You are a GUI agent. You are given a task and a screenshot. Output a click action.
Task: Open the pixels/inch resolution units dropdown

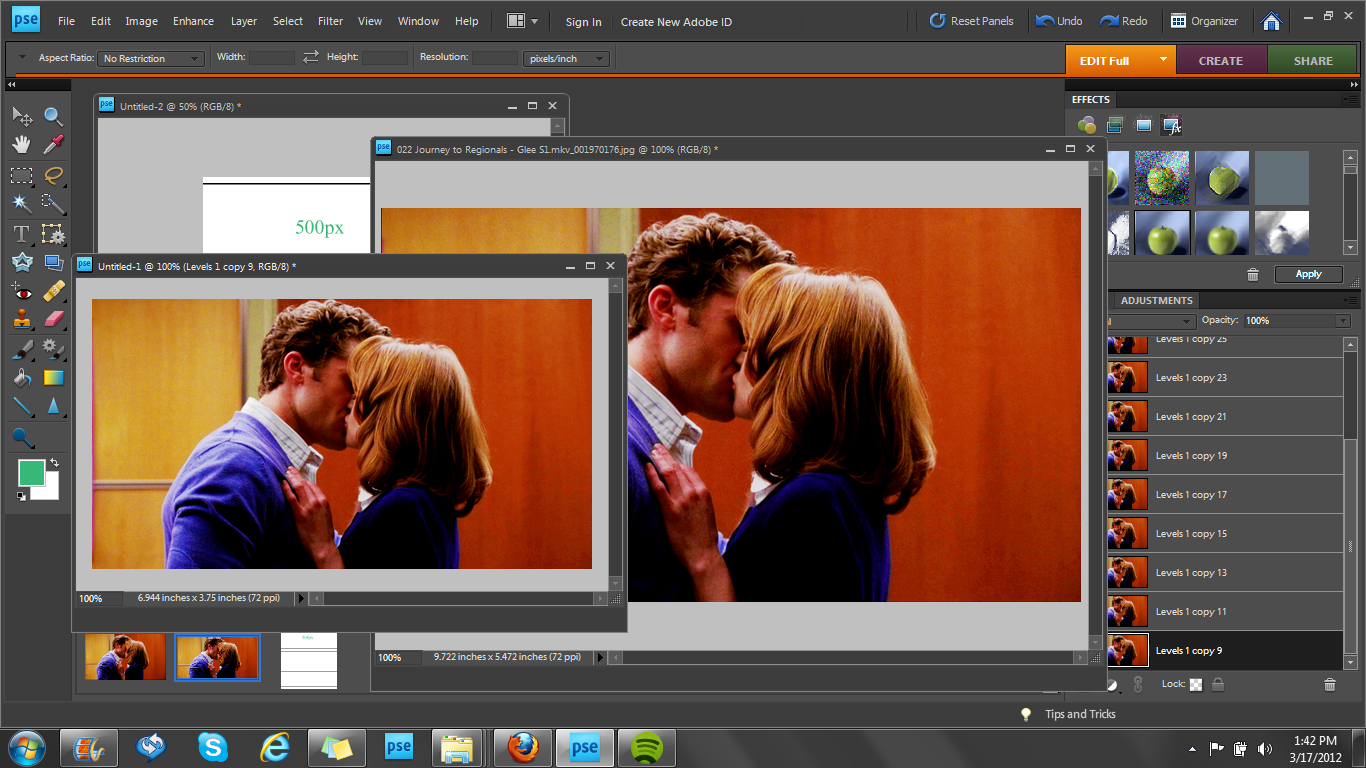click(566, 59)
